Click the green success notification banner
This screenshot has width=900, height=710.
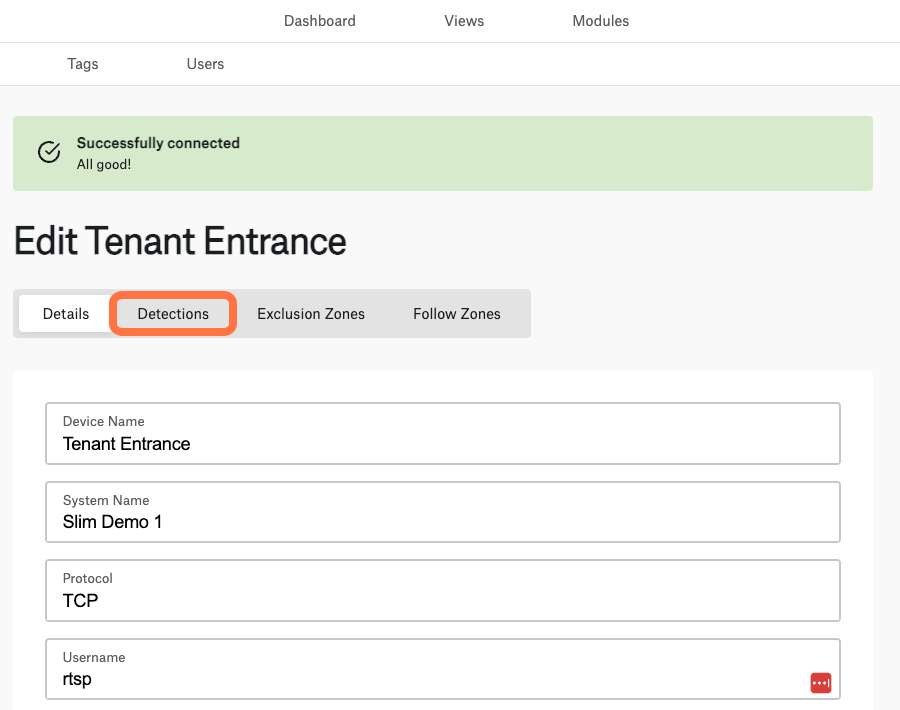click(443, 153)
